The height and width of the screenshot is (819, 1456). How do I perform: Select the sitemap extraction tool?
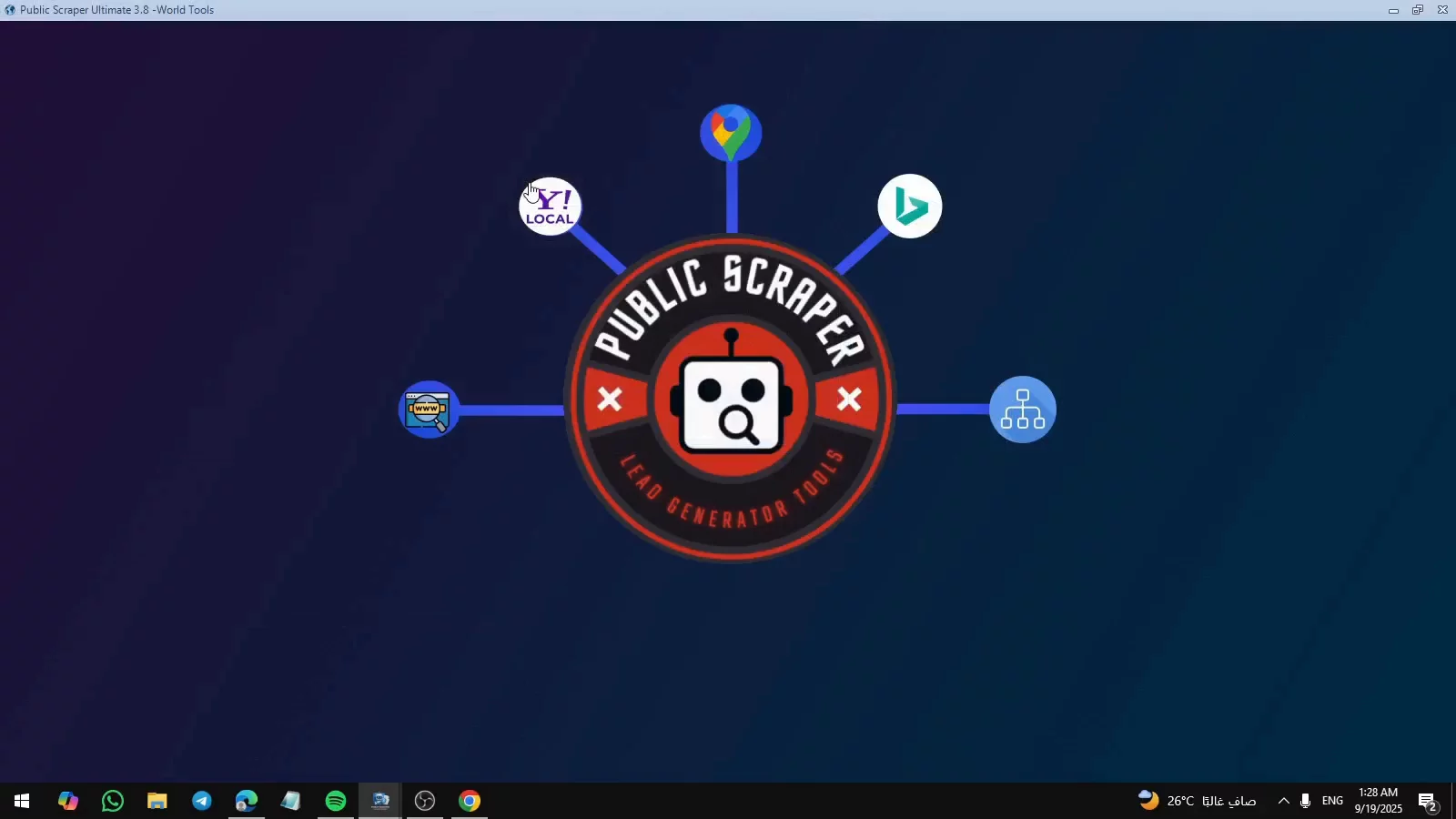(1022, 409)
